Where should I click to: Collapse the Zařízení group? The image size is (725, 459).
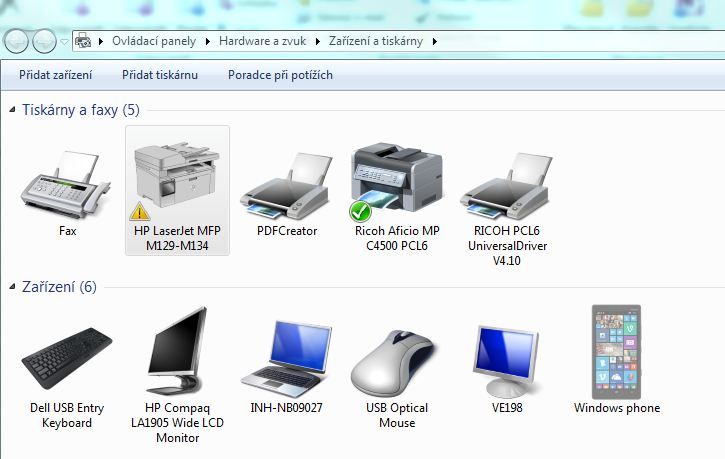tap(12, 287)
